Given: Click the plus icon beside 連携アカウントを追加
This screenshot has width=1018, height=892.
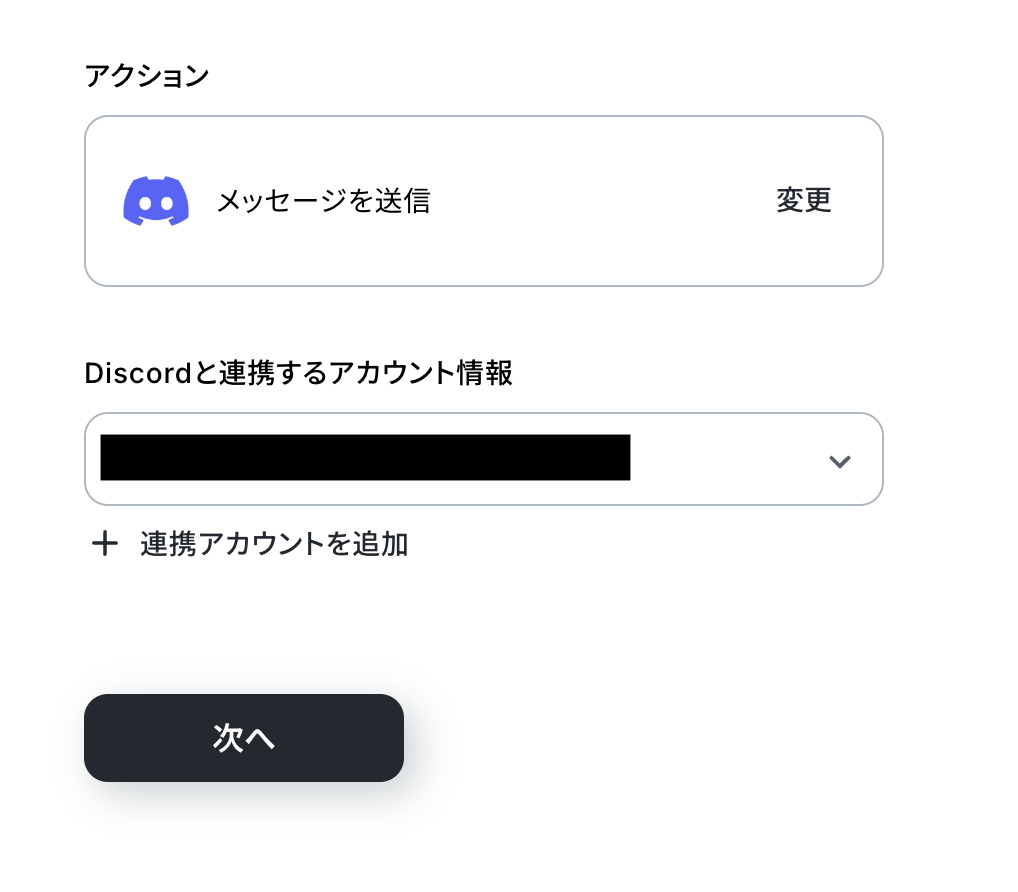Looking at the screenshot, I should point(105,543).
